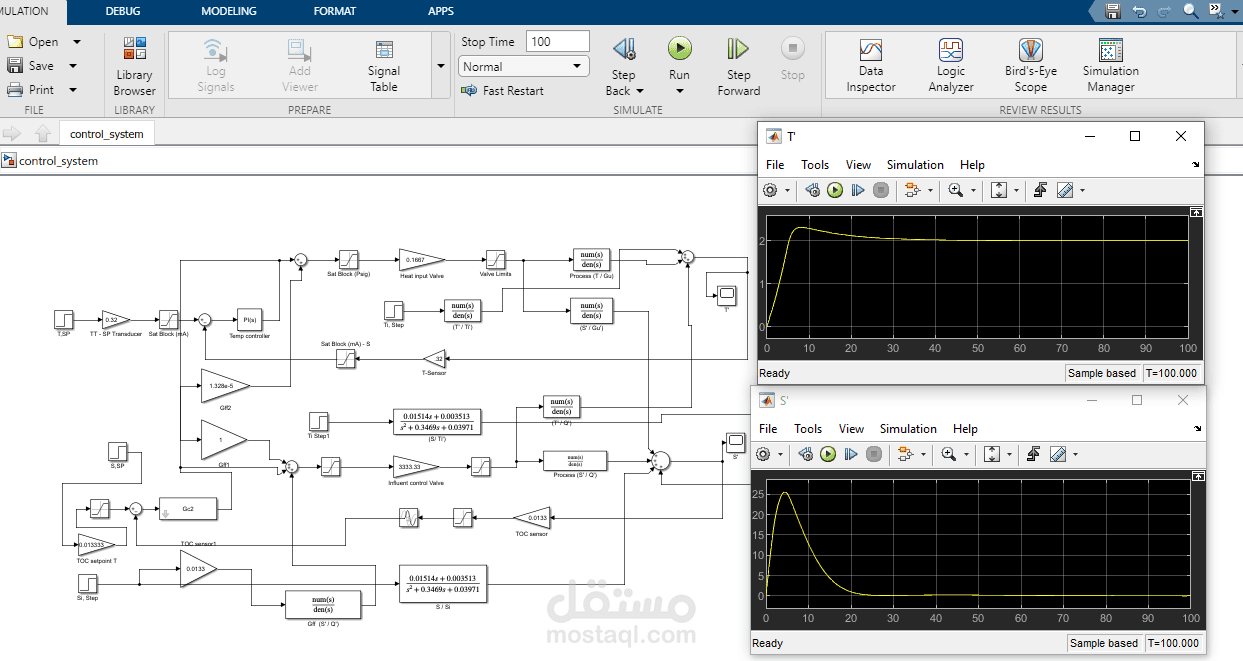Click the Stop Time input field
Viewport: 1243px width, 661px height.
click(557, 42)
